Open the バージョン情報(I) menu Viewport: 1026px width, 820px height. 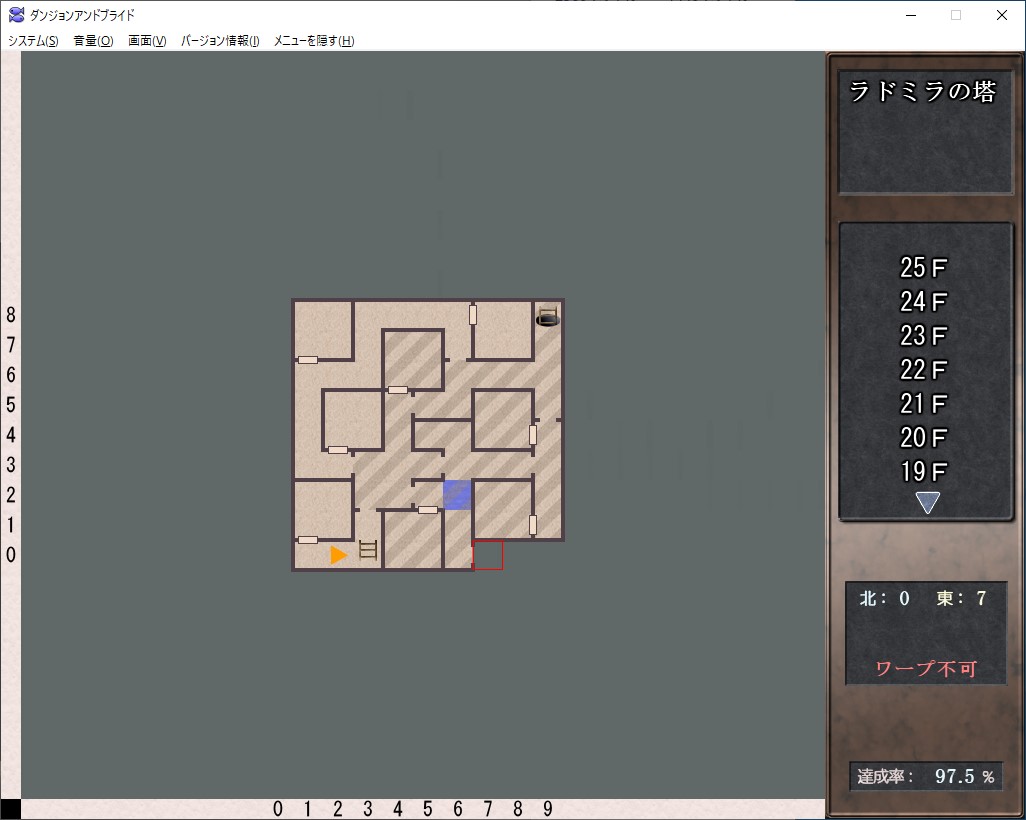pyautogui.click(x=220, y=41)
